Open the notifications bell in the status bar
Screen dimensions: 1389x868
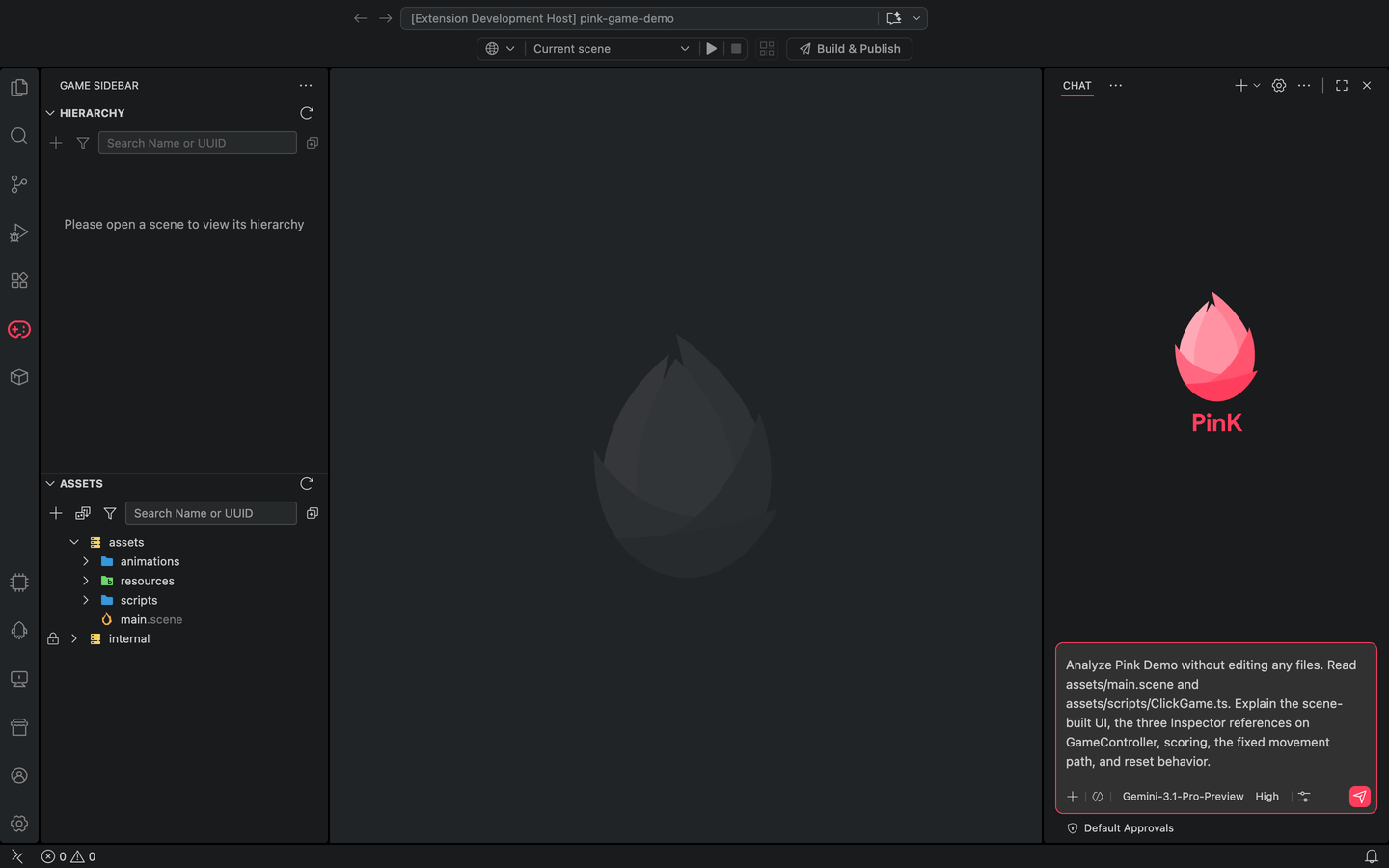point(1371,856)
